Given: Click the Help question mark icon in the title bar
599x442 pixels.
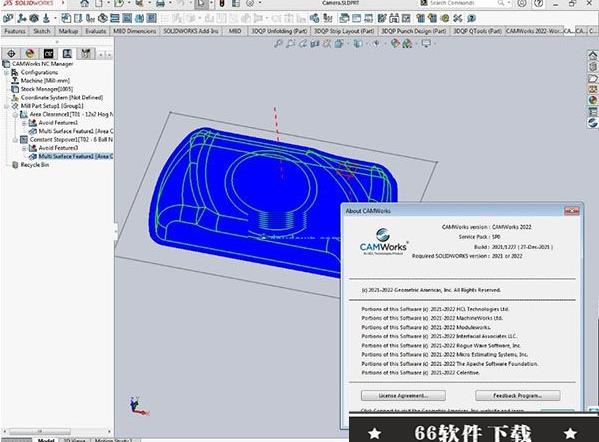Looking at the screenshot, I should tap(539, 3).
